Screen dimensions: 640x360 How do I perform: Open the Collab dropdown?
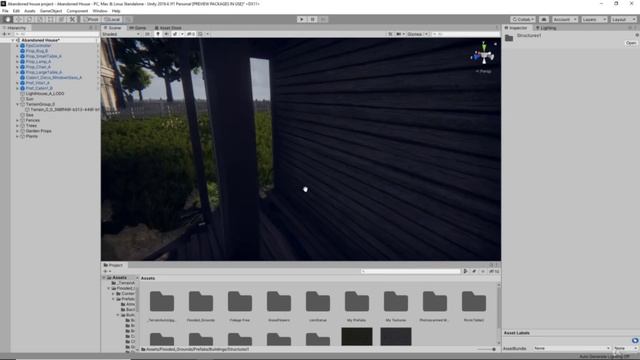pyautogui.click(x=523, y=19)
